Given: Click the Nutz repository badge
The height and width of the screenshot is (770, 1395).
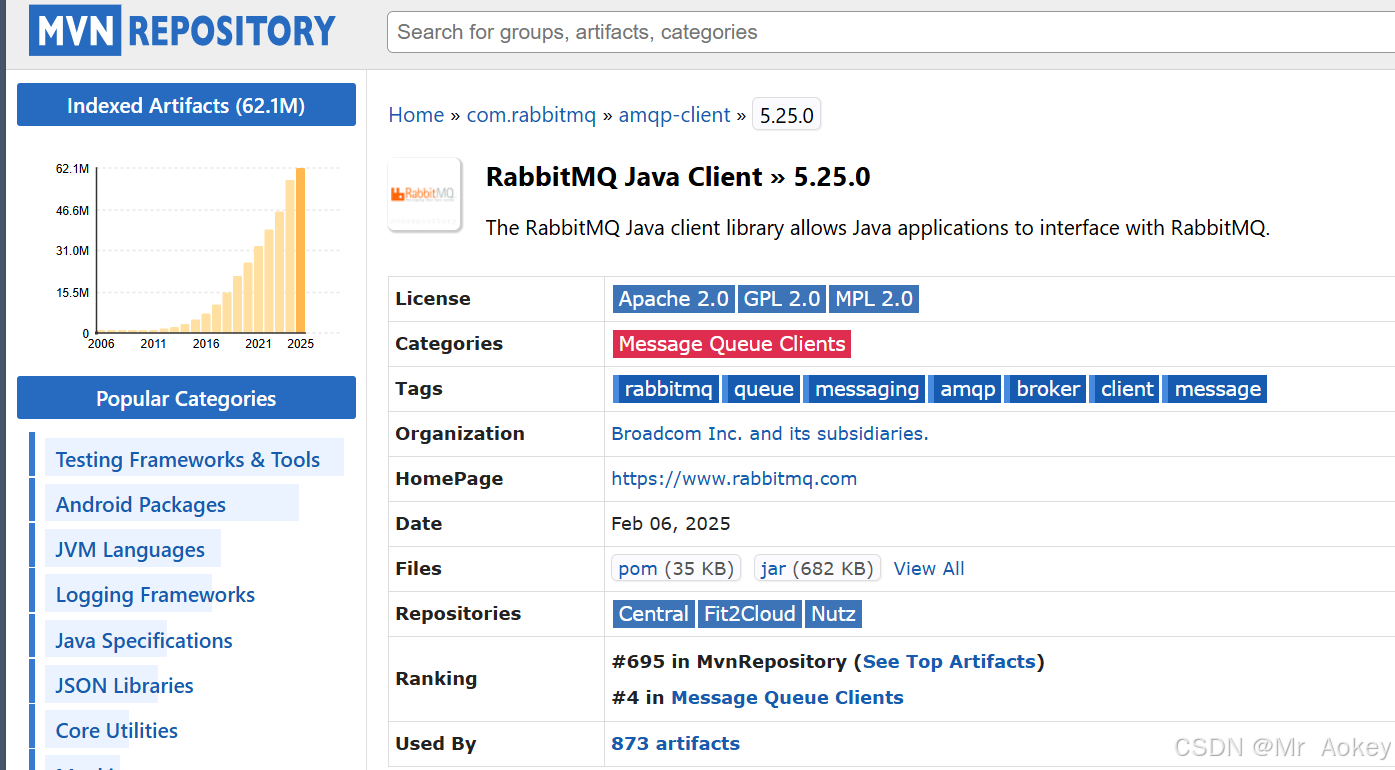Looking at the screenshot, I should click(x=833, y=614).
